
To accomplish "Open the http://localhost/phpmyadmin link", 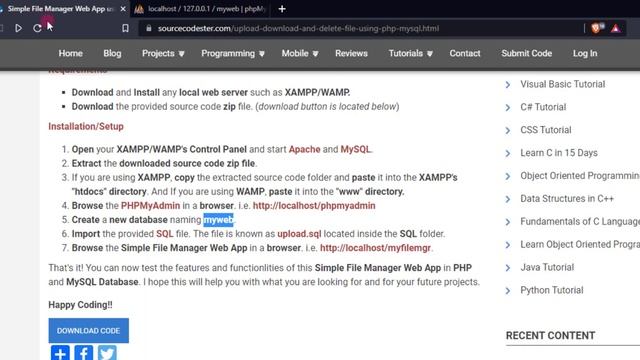I will tap(314, 206).
